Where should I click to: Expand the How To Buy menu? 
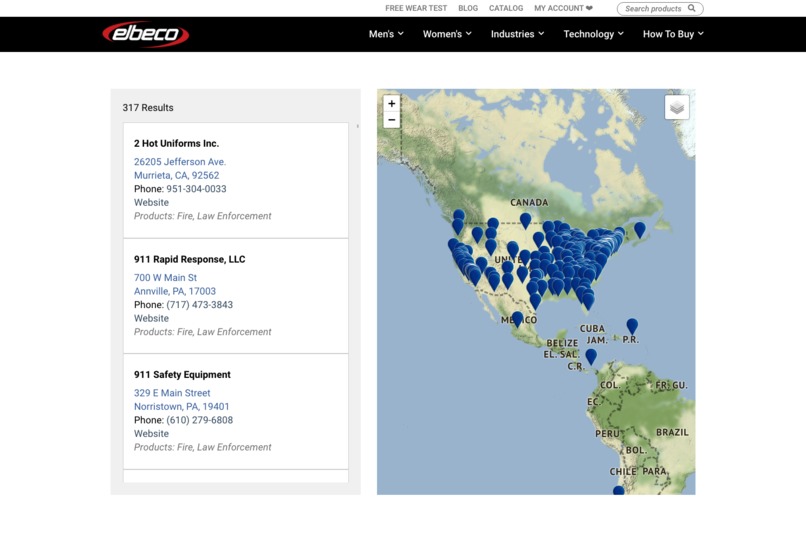(673, 34)
